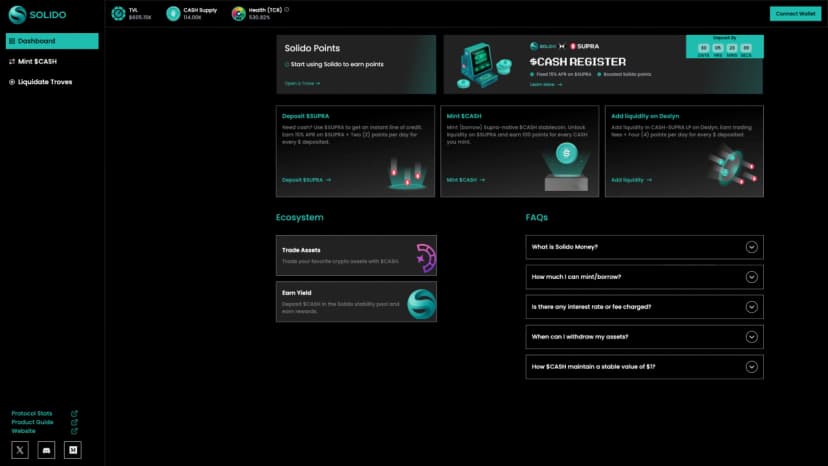Click external-link icon next to Protocol Stats
The height and width of the screenshot is (466, 828).
[x=74, y=413]
